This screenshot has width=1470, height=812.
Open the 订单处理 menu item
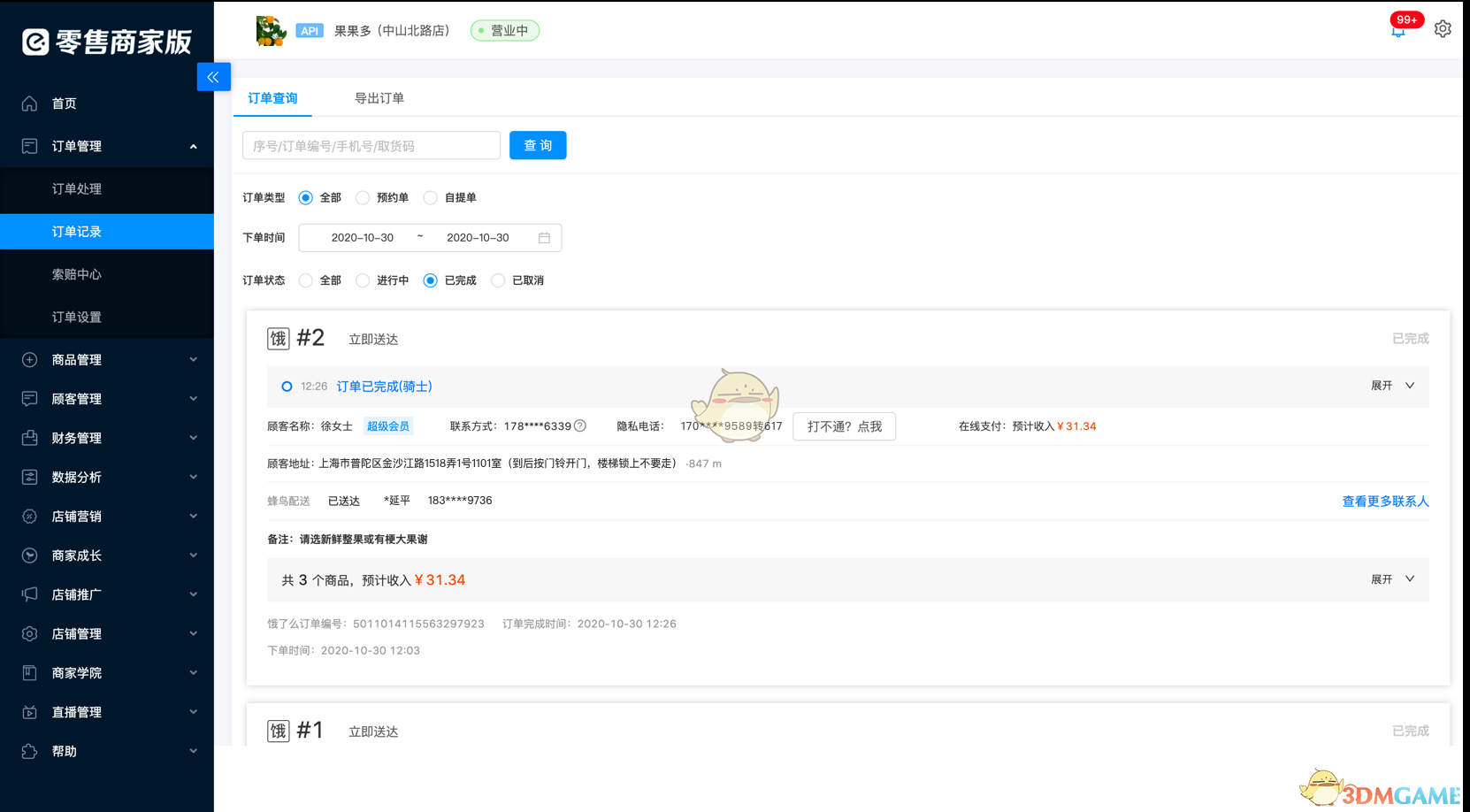pos(76,189)
